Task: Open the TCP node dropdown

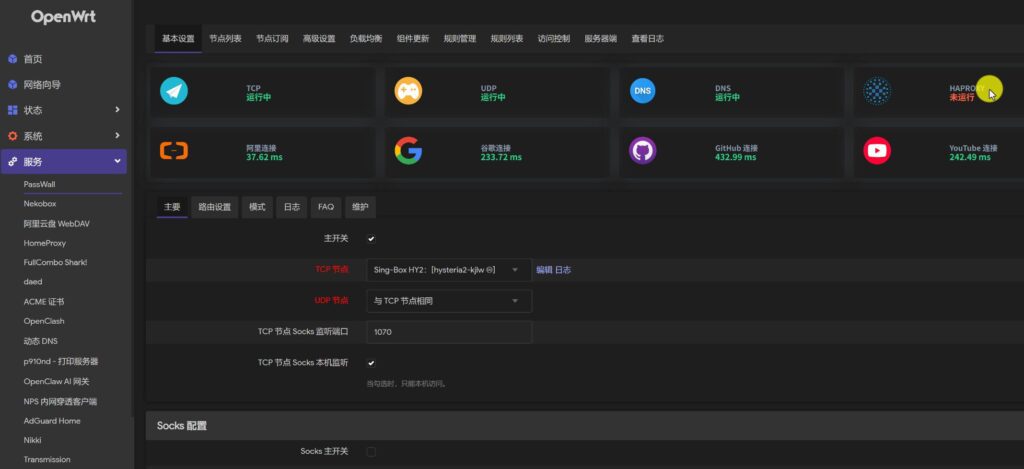Action: click(x=449, y=270)
